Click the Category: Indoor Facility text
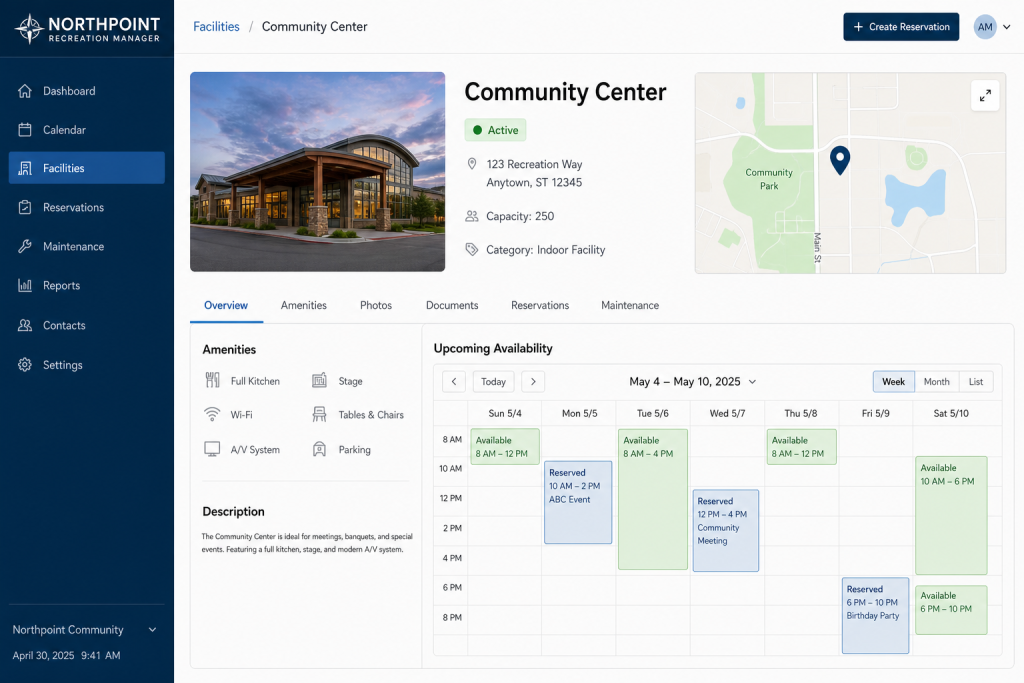The height and width of the screenshot is (683, 1024). coord(545,249)
